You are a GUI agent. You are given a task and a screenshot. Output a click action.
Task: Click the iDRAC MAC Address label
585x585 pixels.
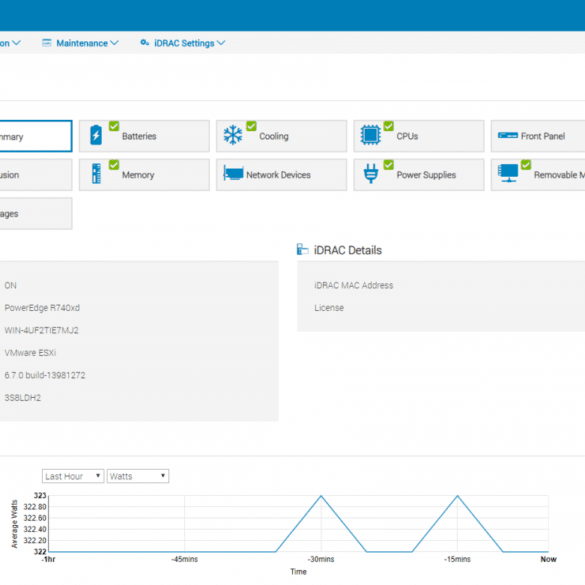pos(354,285)
